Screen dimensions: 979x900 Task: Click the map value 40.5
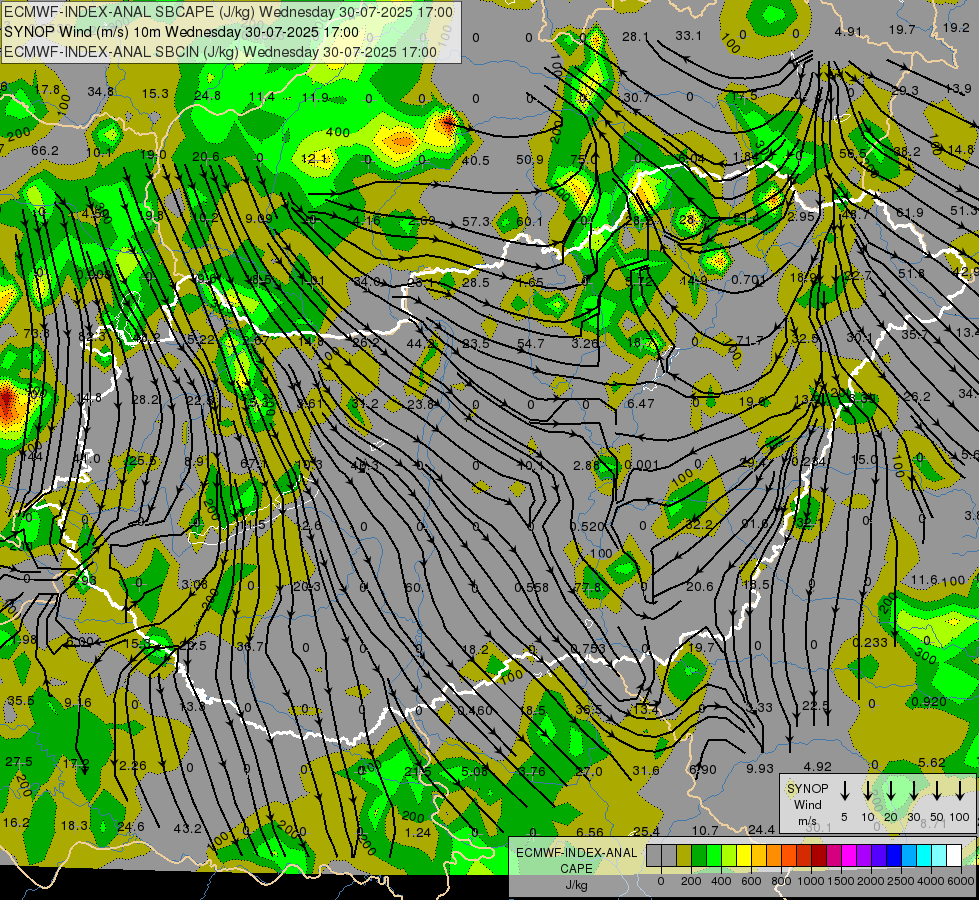coord(475,160)
